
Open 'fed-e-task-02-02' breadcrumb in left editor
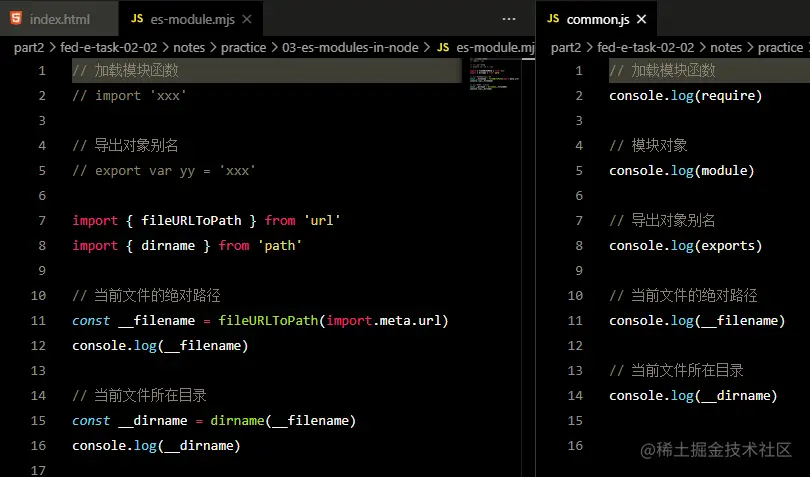click(x=108, y=48)
